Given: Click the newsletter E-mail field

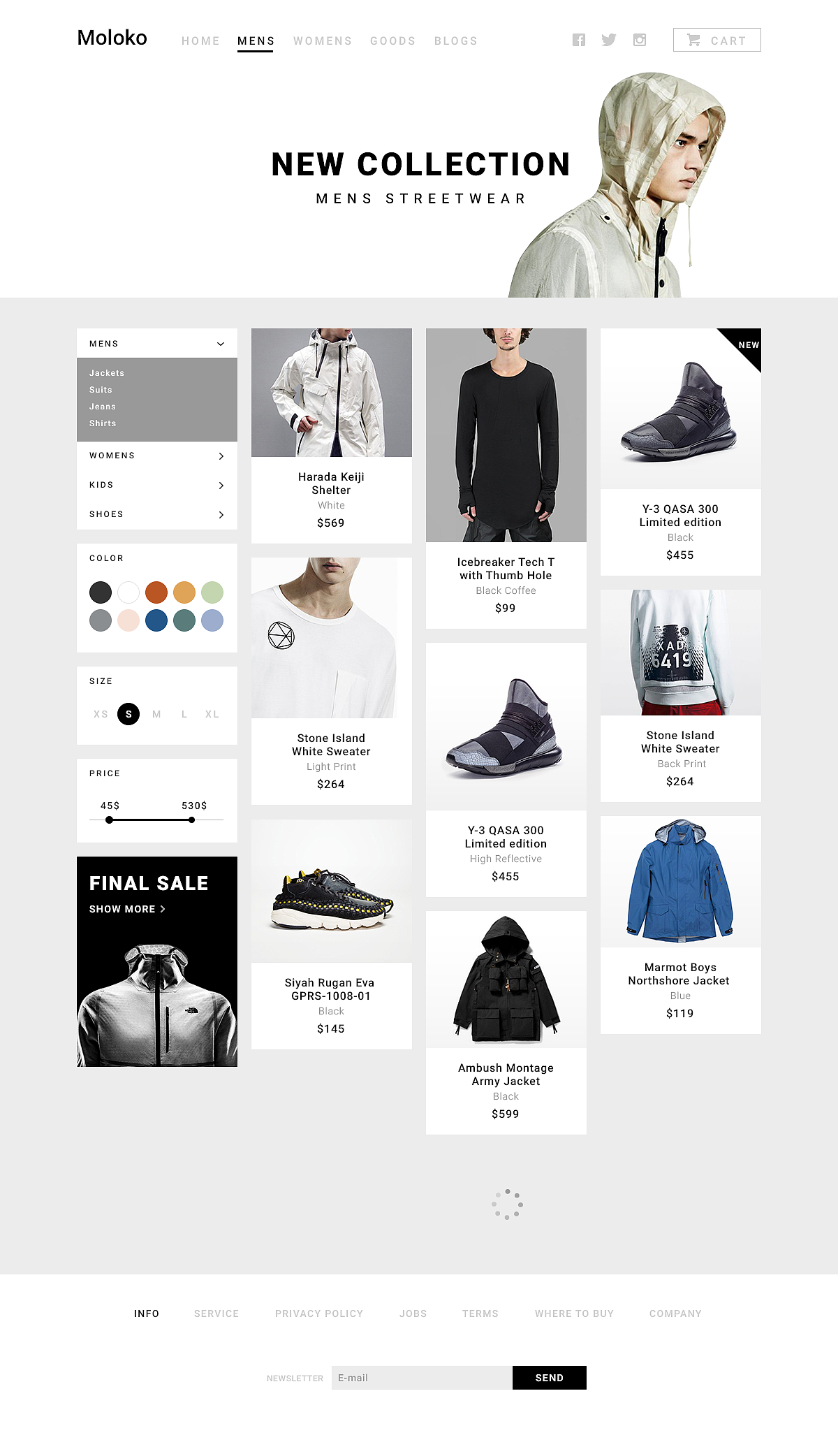Looking at the screenshot, I should [422, 1378].
